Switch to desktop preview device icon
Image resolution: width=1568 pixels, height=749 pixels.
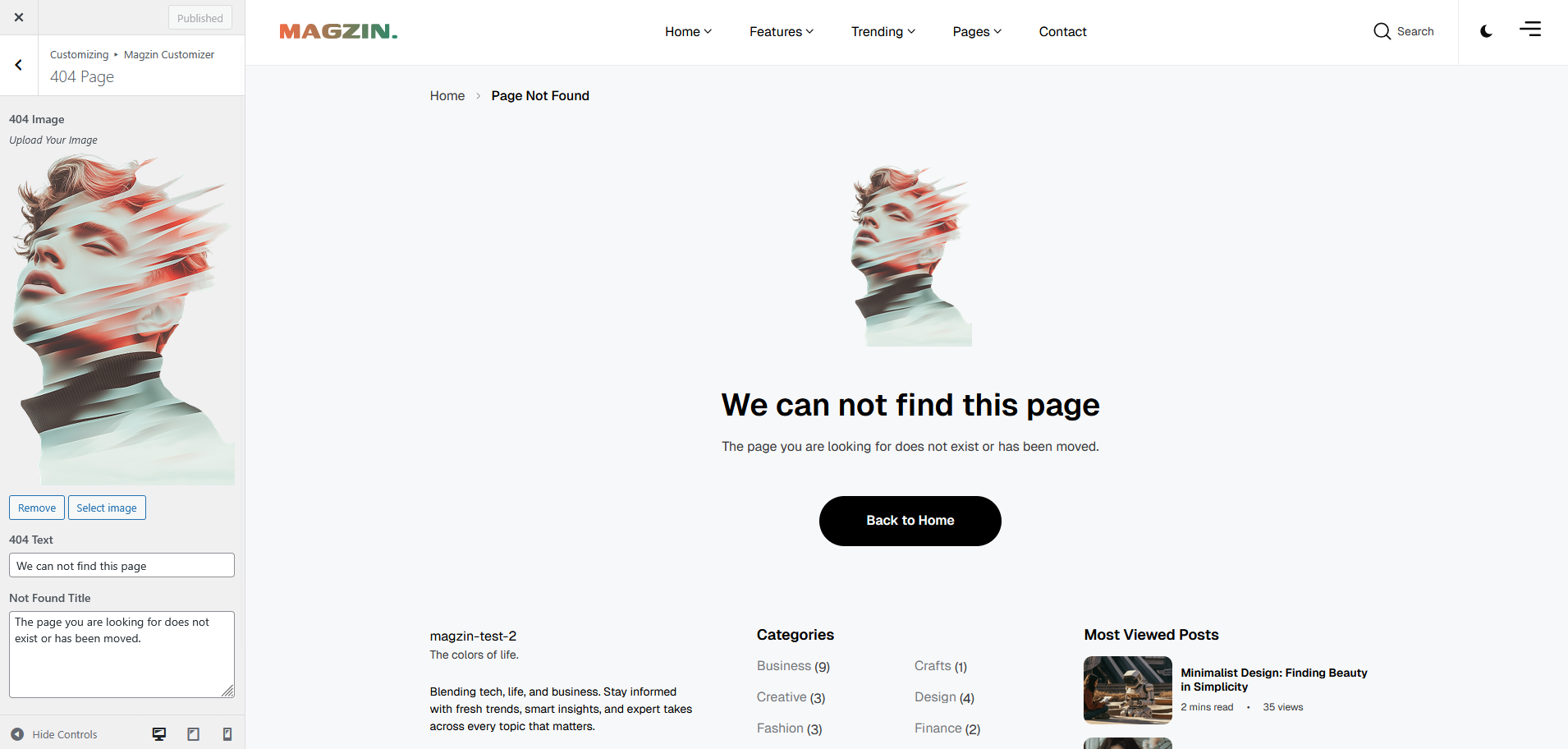(159, 734)
